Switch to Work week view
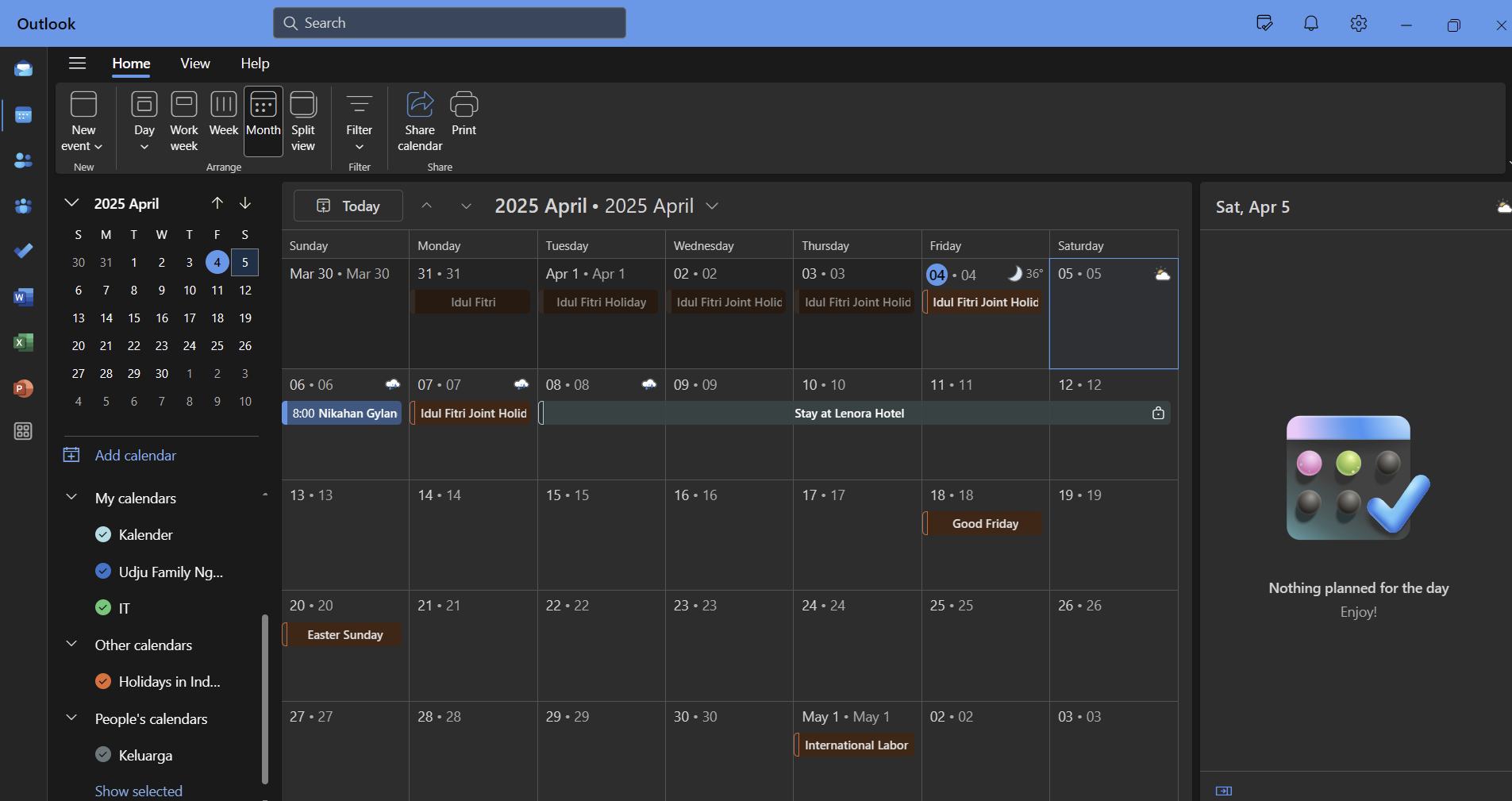The image size is (1512, 801). [184, 121]
